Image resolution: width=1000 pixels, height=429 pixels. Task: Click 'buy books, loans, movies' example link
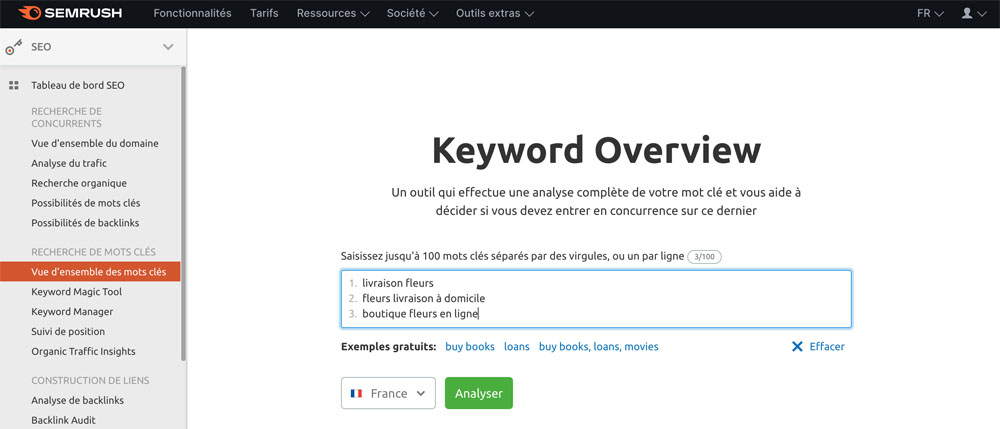click(599, 347)
